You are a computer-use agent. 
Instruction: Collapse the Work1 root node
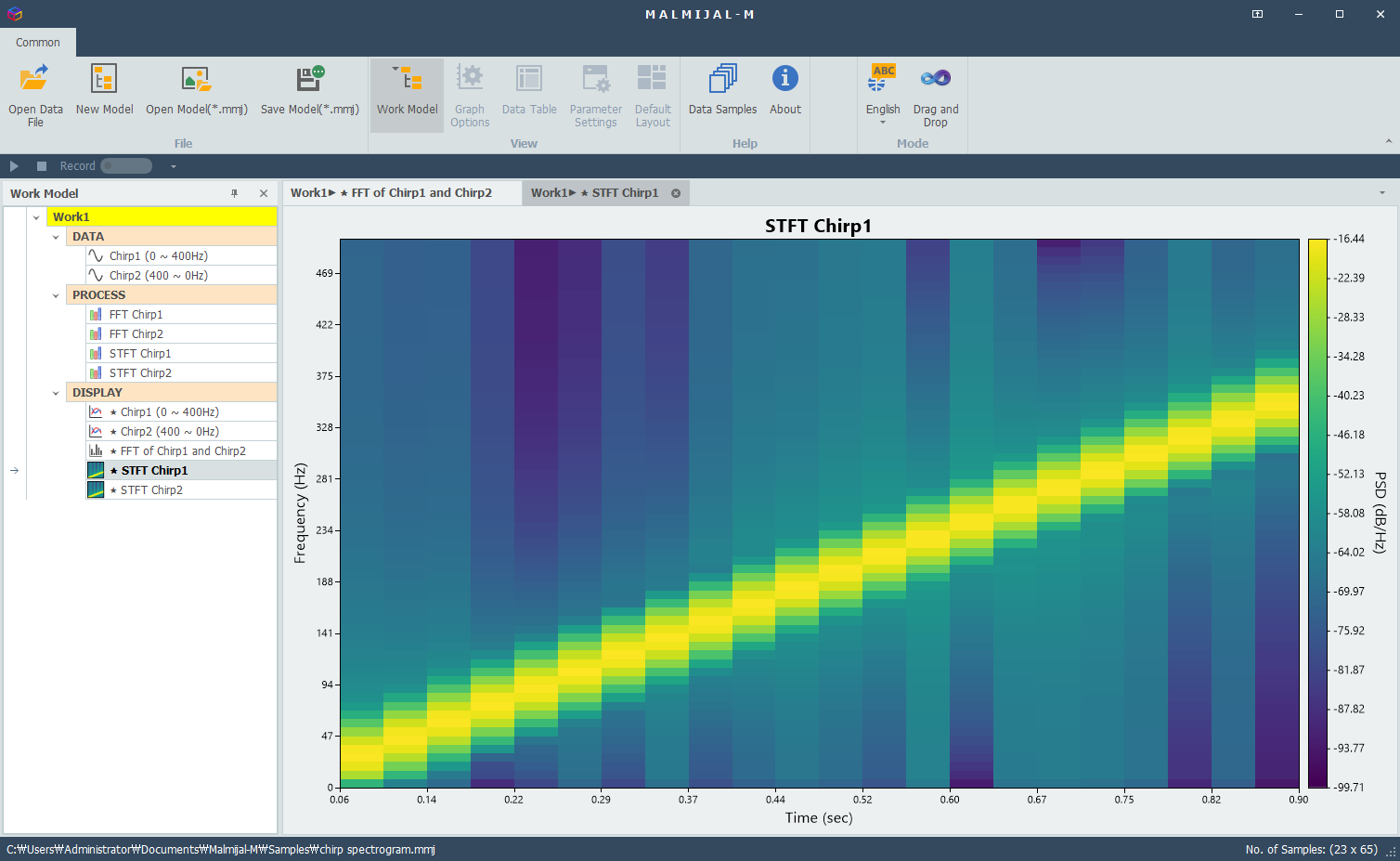(36, 217)
